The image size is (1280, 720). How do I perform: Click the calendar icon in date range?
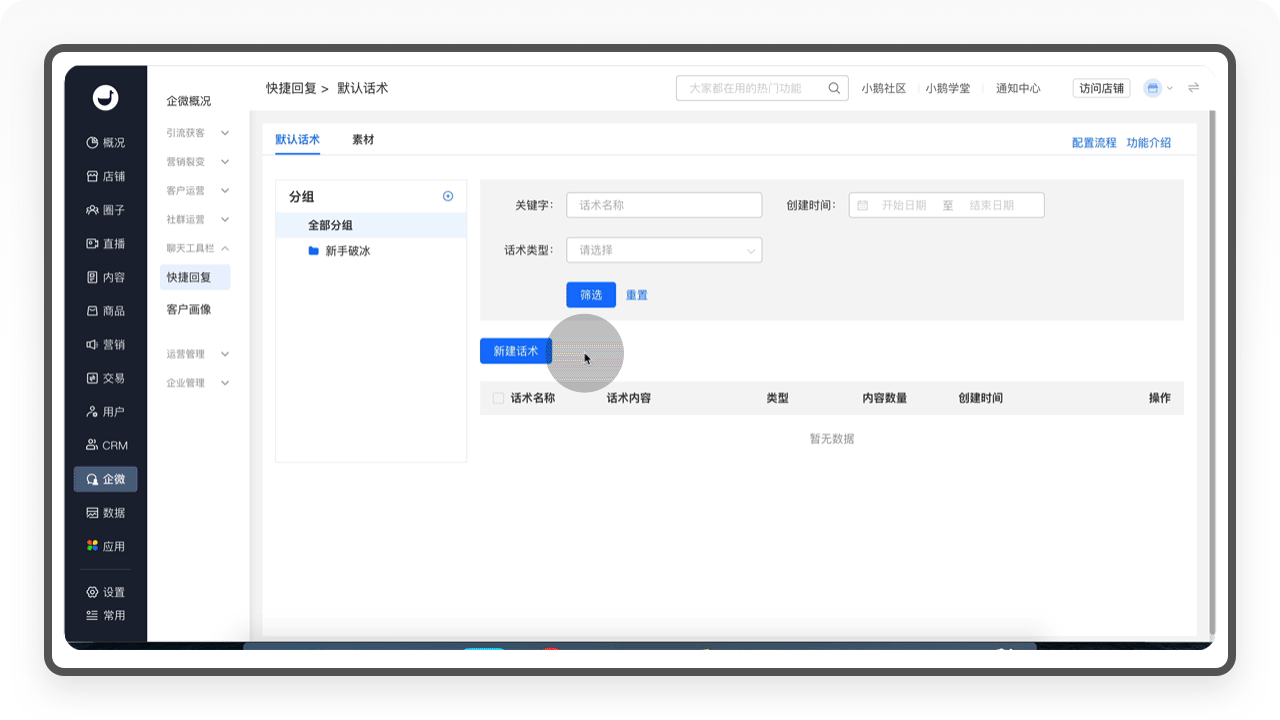click(863, 205)
